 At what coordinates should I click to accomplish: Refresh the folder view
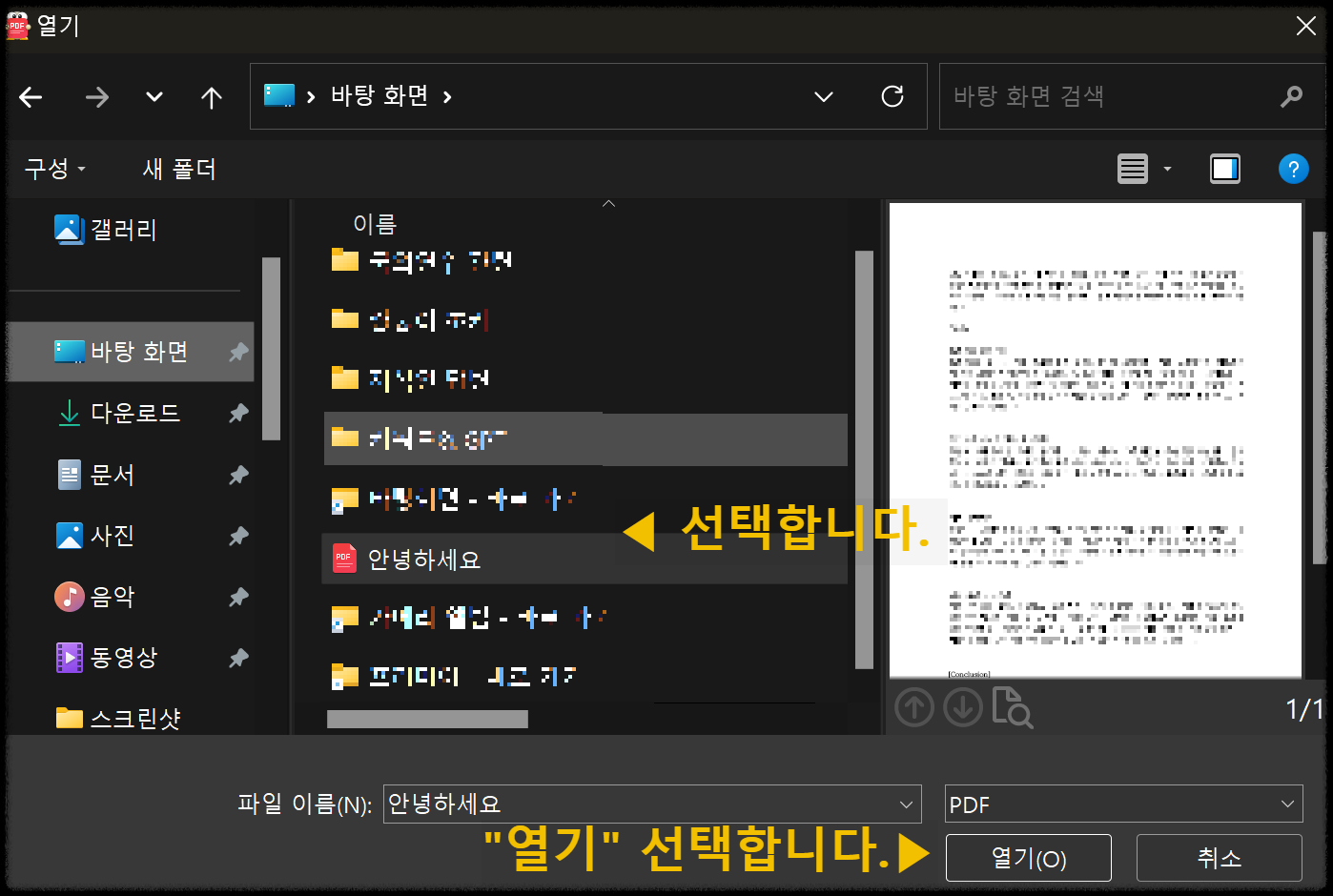pos(892,96)
